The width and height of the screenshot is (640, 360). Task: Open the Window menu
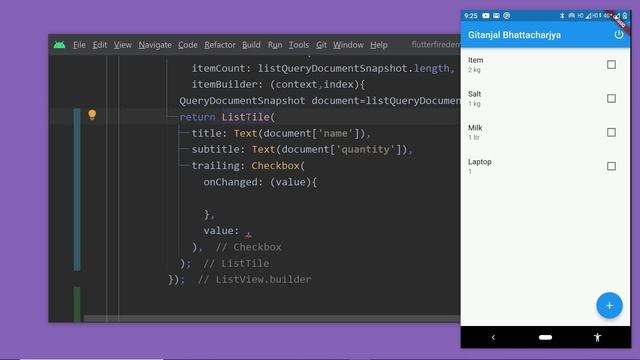click(x=348, y=45)
